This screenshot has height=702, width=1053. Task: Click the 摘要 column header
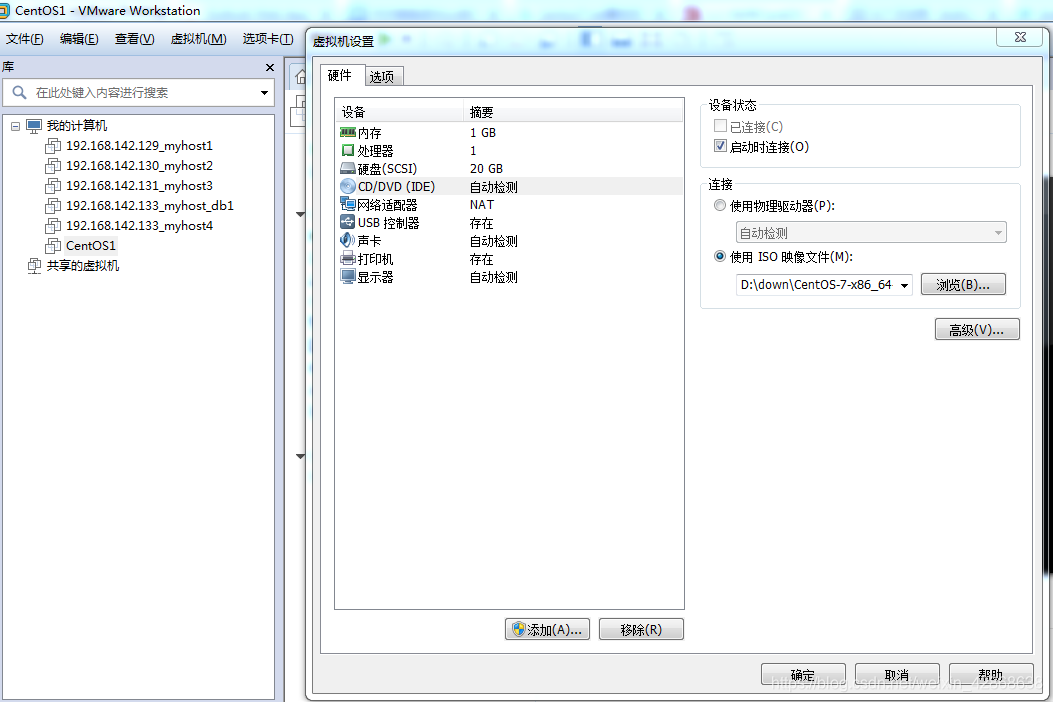point(573,112)
